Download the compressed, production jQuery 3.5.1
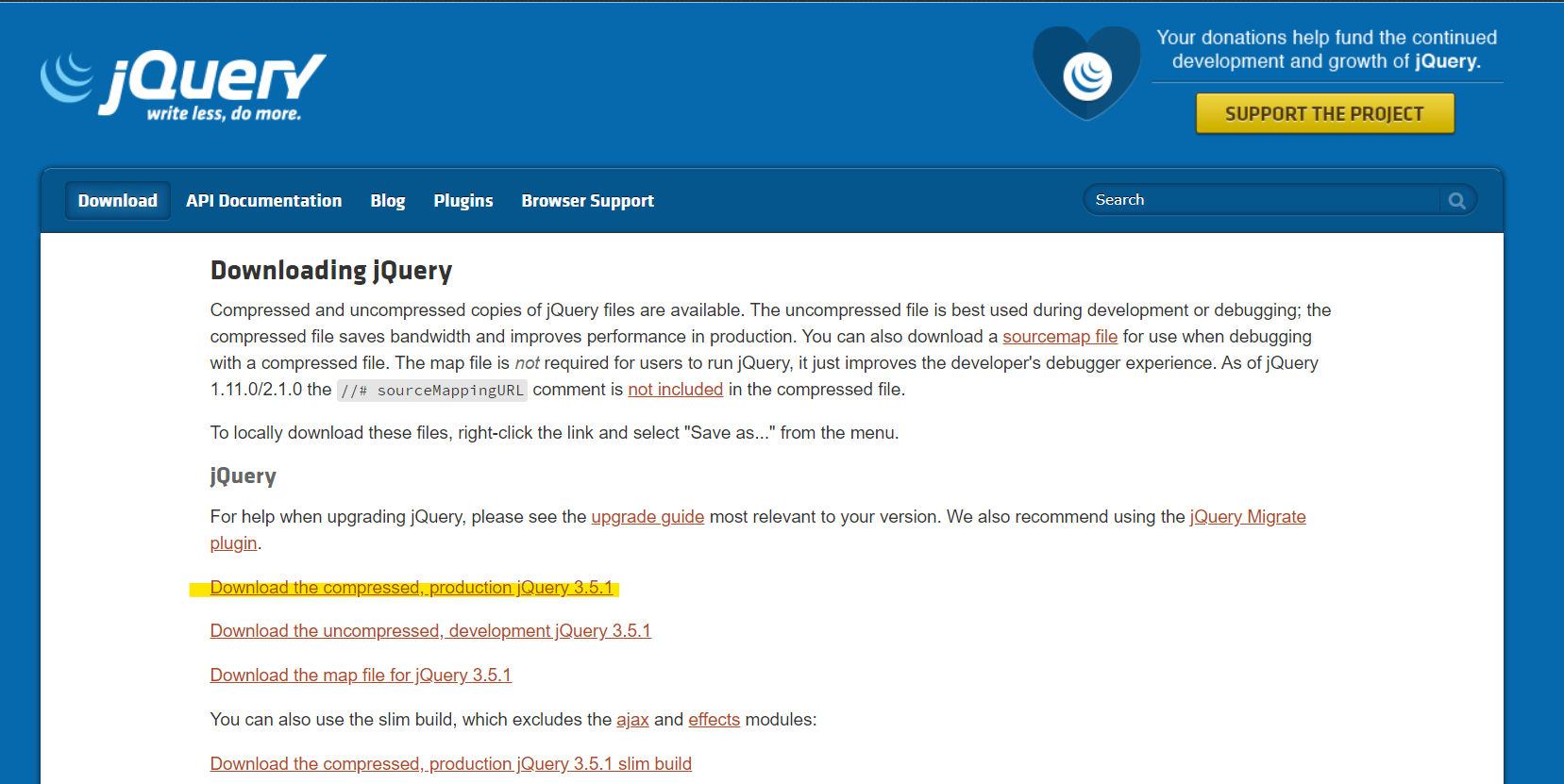 point(412,588)
